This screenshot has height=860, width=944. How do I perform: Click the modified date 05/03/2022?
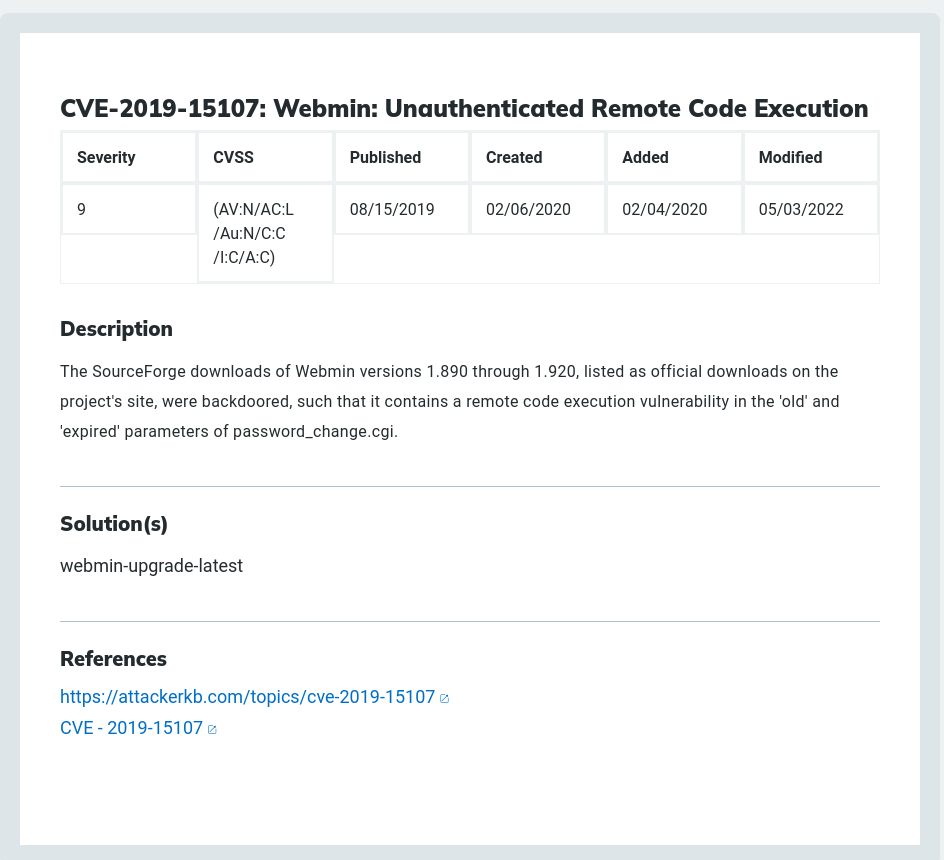point(801,210)
